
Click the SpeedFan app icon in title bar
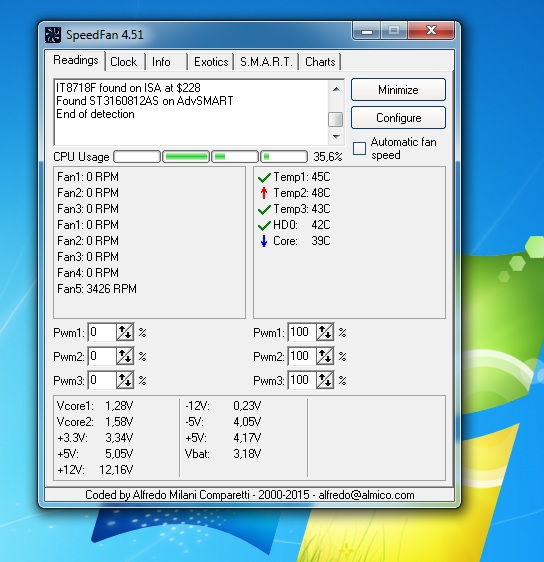click(53, 35)
